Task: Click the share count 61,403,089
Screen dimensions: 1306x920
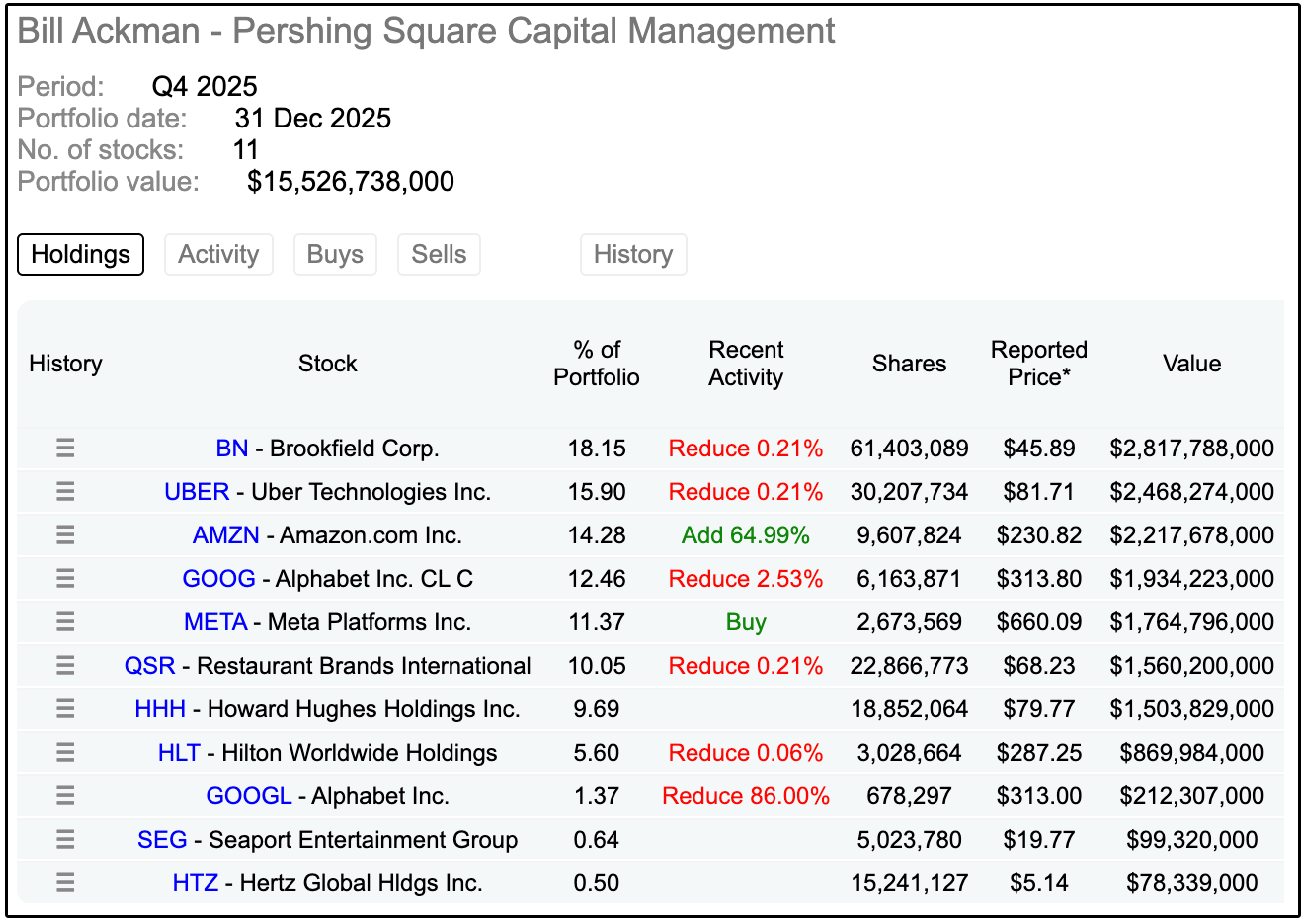Action: pyautogui.click(x=909, y=448)
